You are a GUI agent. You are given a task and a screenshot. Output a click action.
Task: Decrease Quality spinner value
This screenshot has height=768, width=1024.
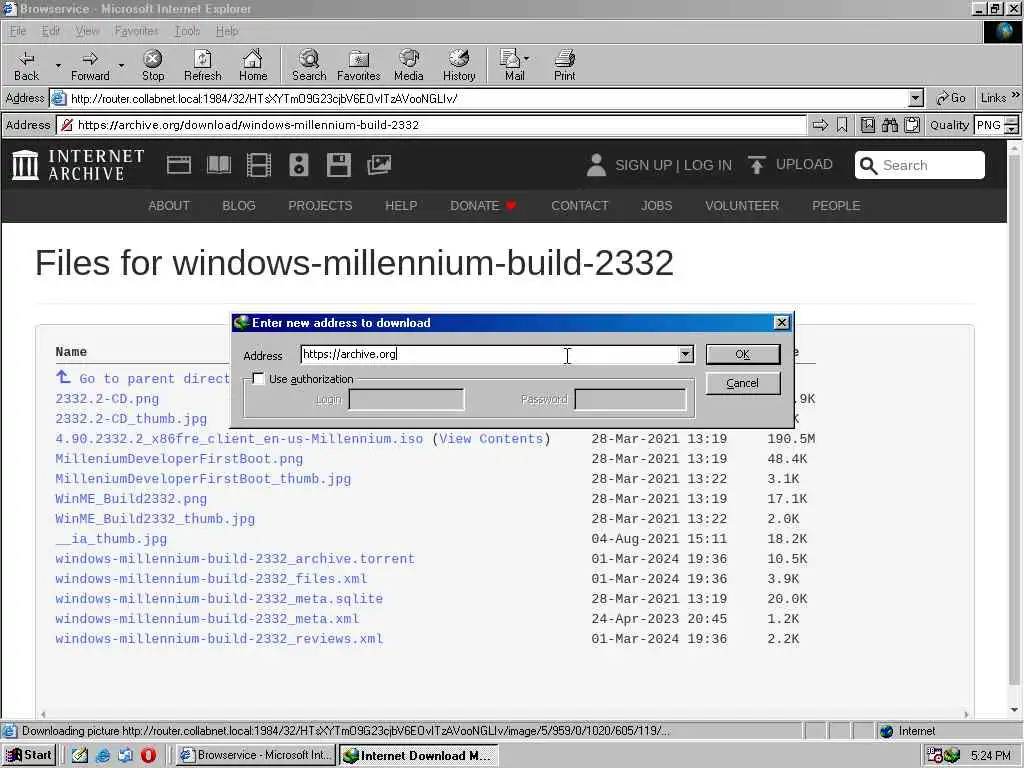tap(1012, 129)
